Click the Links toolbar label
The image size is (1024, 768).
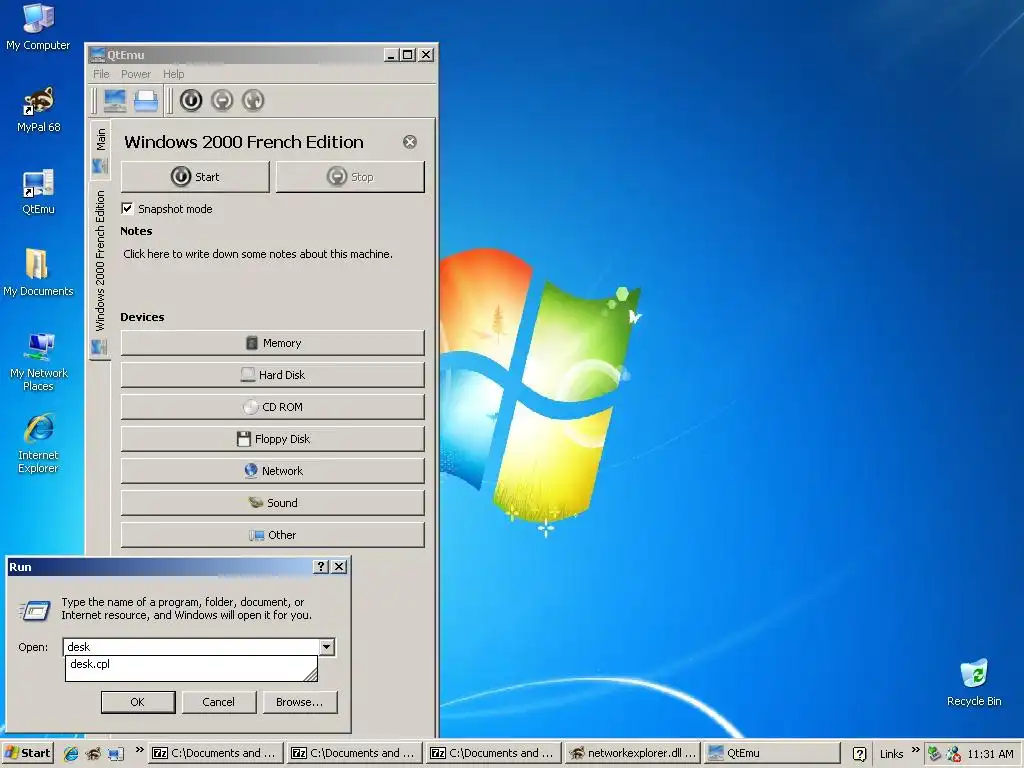(x=891, y=754)
